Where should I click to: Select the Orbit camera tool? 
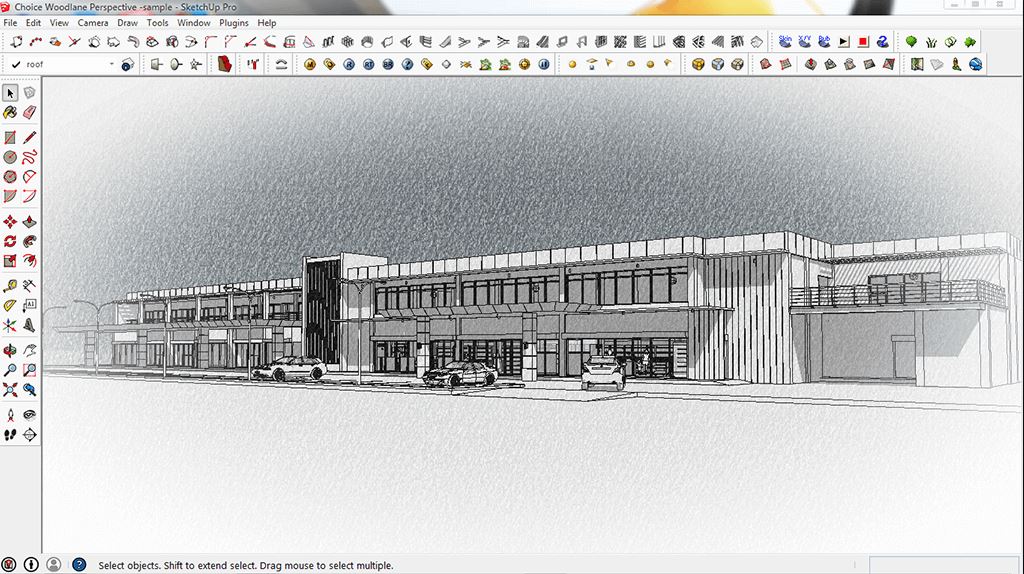click(x=10, y=351)
